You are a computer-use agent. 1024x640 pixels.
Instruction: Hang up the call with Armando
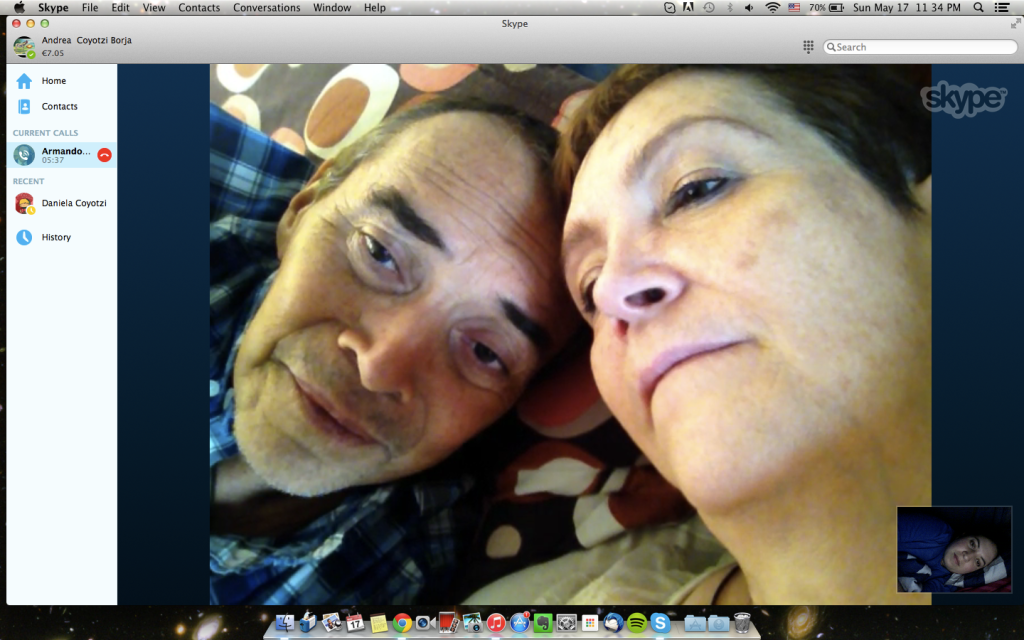pos(104,155)
